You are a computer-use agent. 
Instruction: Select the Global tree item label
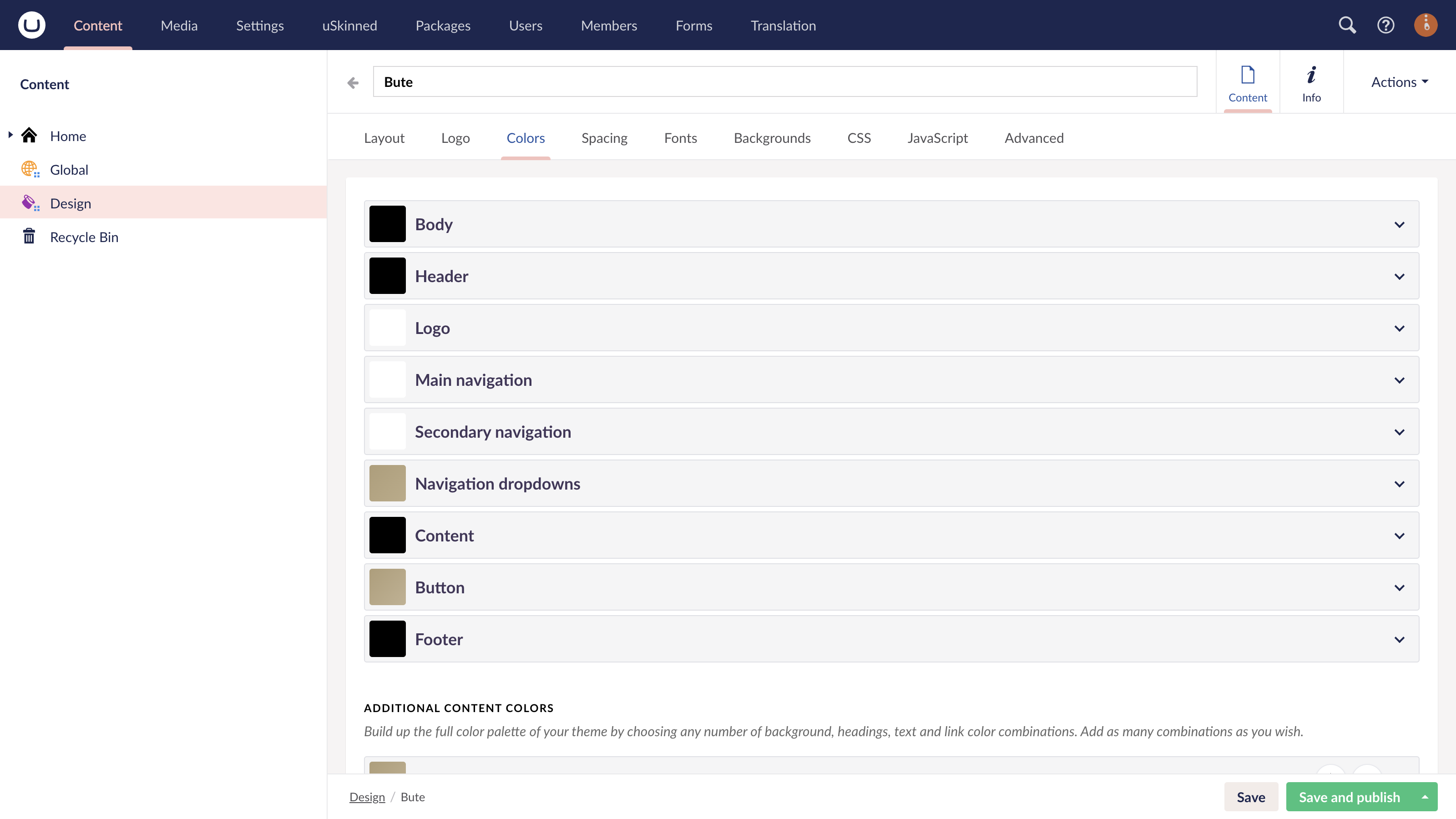69,170
